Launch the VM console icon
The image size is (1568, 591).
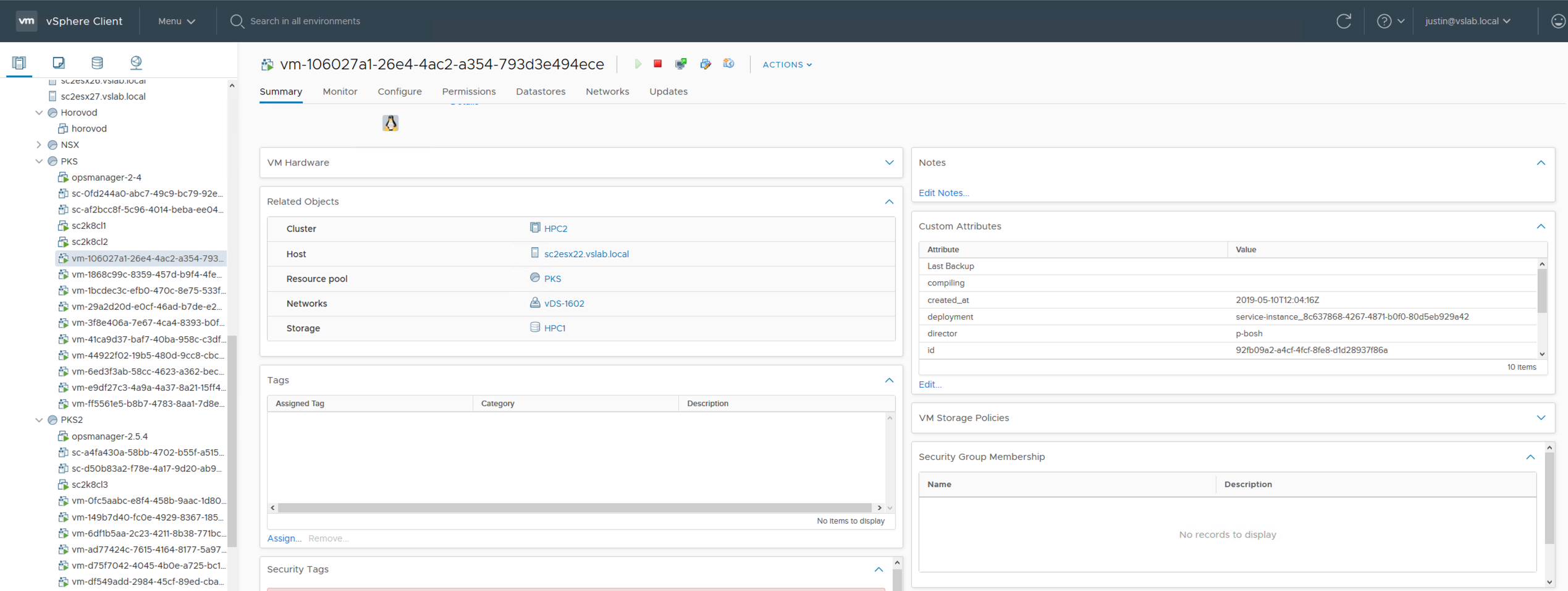pos(681,64)
